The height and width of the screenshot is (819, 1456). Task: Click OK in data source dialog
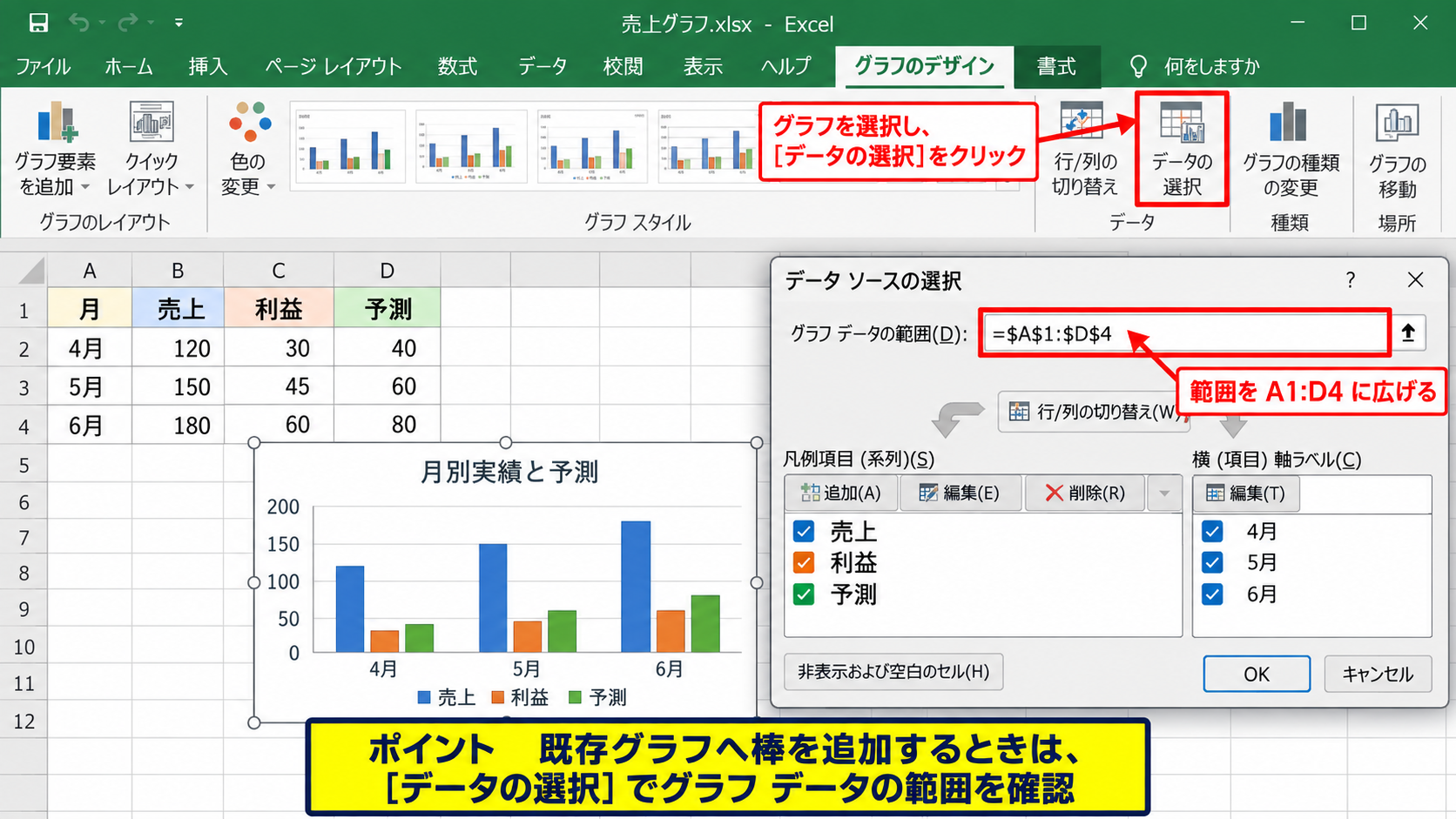click(x=1257, y=674)
